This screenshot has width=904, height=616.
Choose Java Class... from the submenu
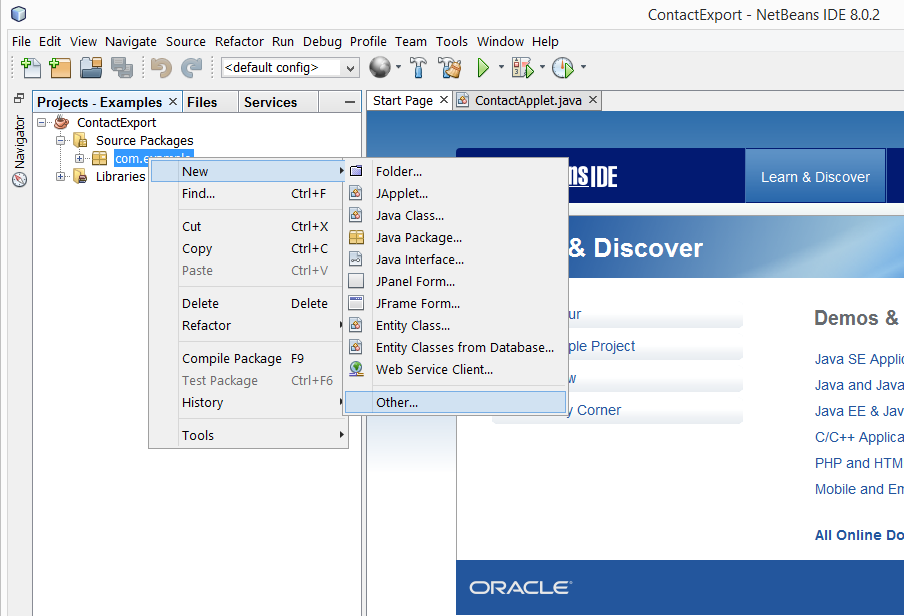tap(409, 215)
